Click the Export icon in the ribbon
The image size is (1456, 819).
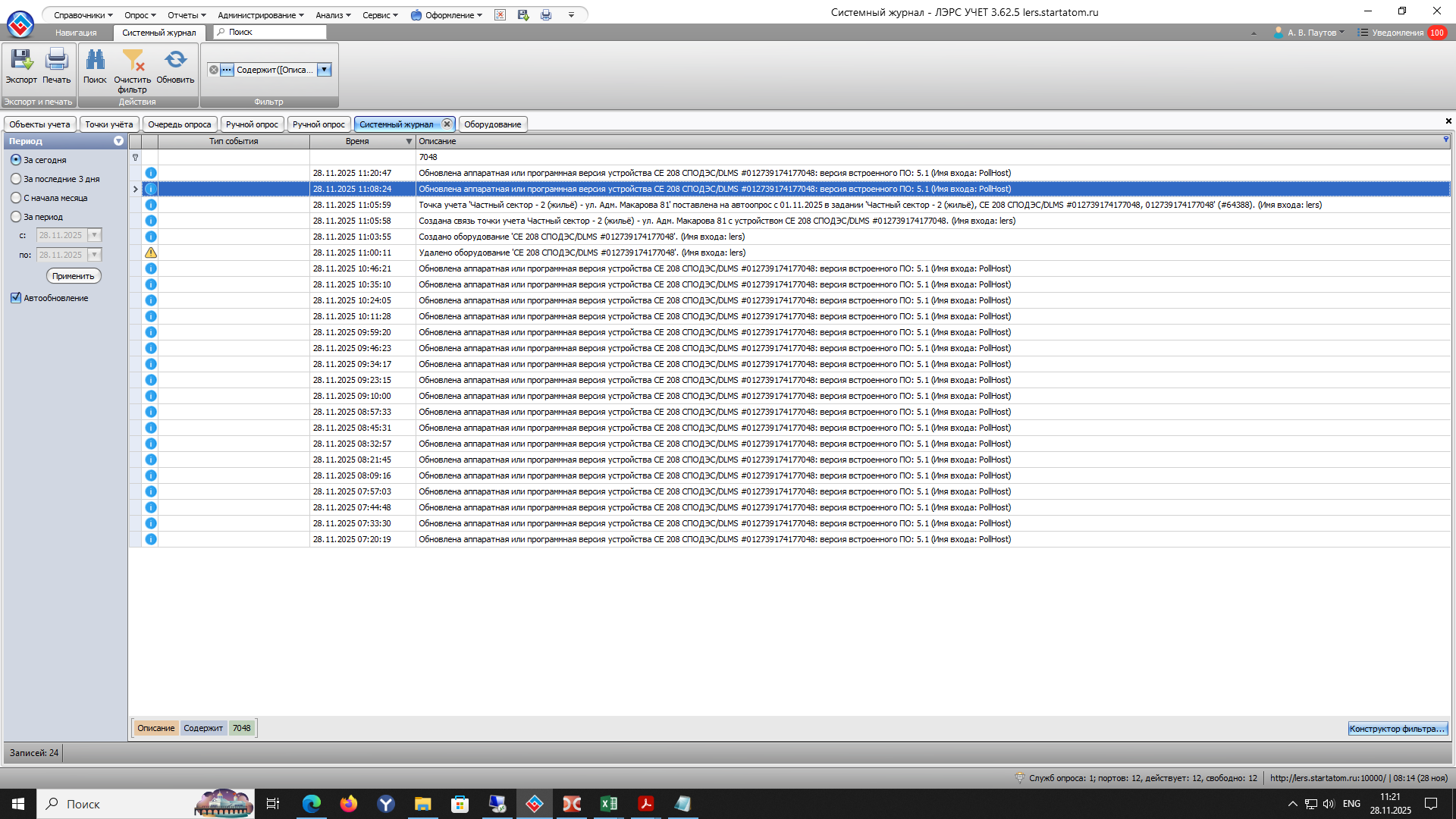point(21,61)
